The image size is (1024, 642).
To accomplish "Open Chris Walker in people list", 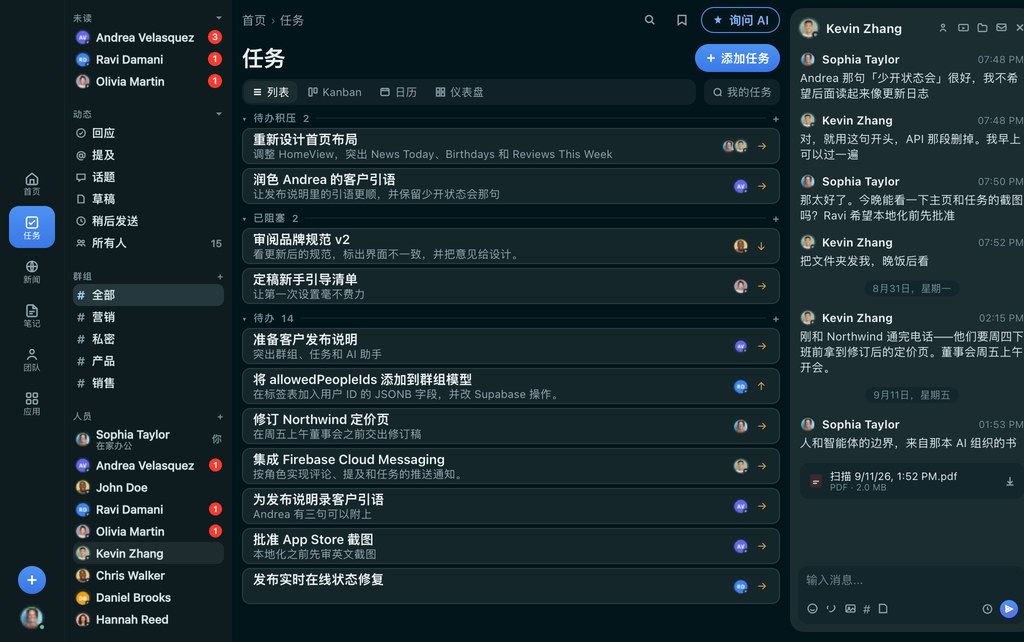I will (148, 575).
